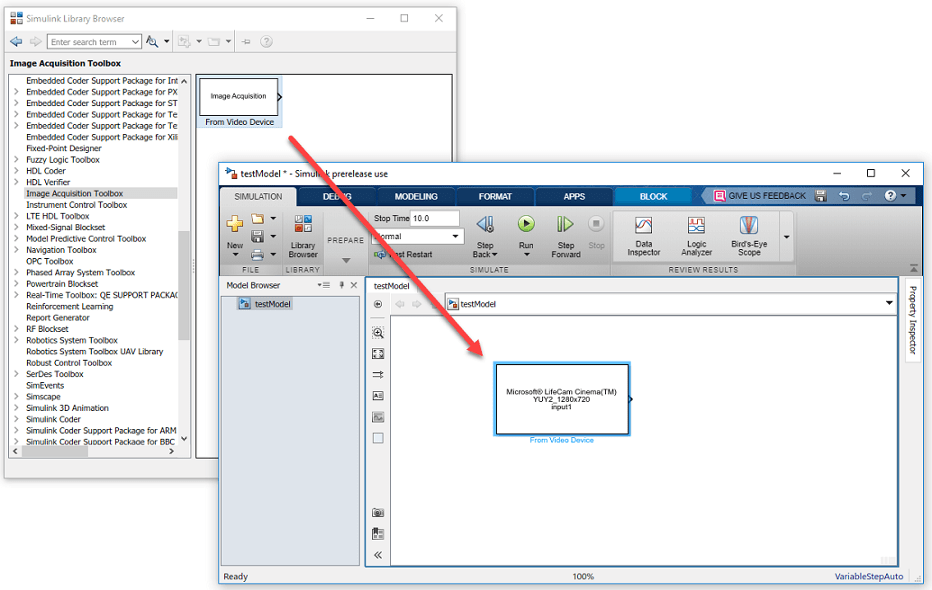Viewport: 932px width, 590px height.
Task: Click Fast Restart
Action: (x=404, y=254)
